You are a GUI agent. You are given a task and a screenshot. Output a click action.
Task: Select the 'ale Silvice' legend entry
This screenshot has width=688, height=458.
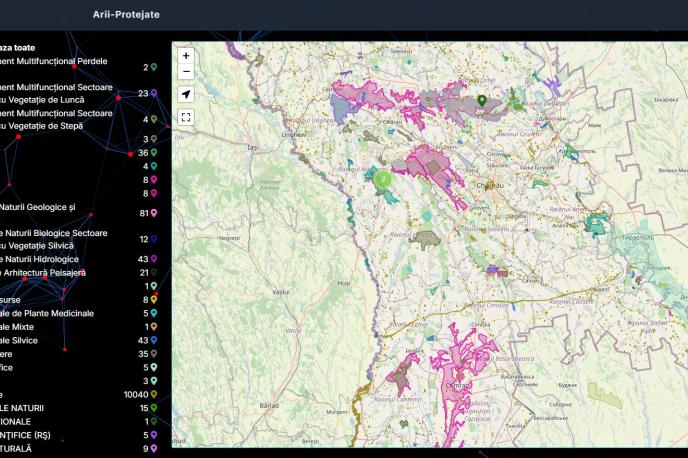click(19, 340)
